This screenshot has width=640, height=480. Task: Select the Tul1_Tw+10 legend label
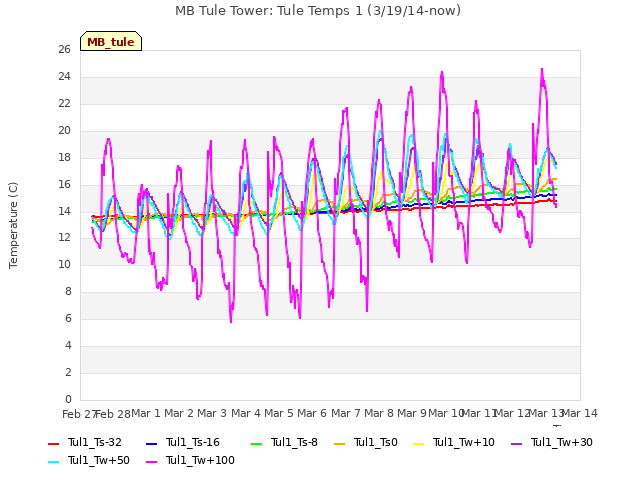point(464,442)
